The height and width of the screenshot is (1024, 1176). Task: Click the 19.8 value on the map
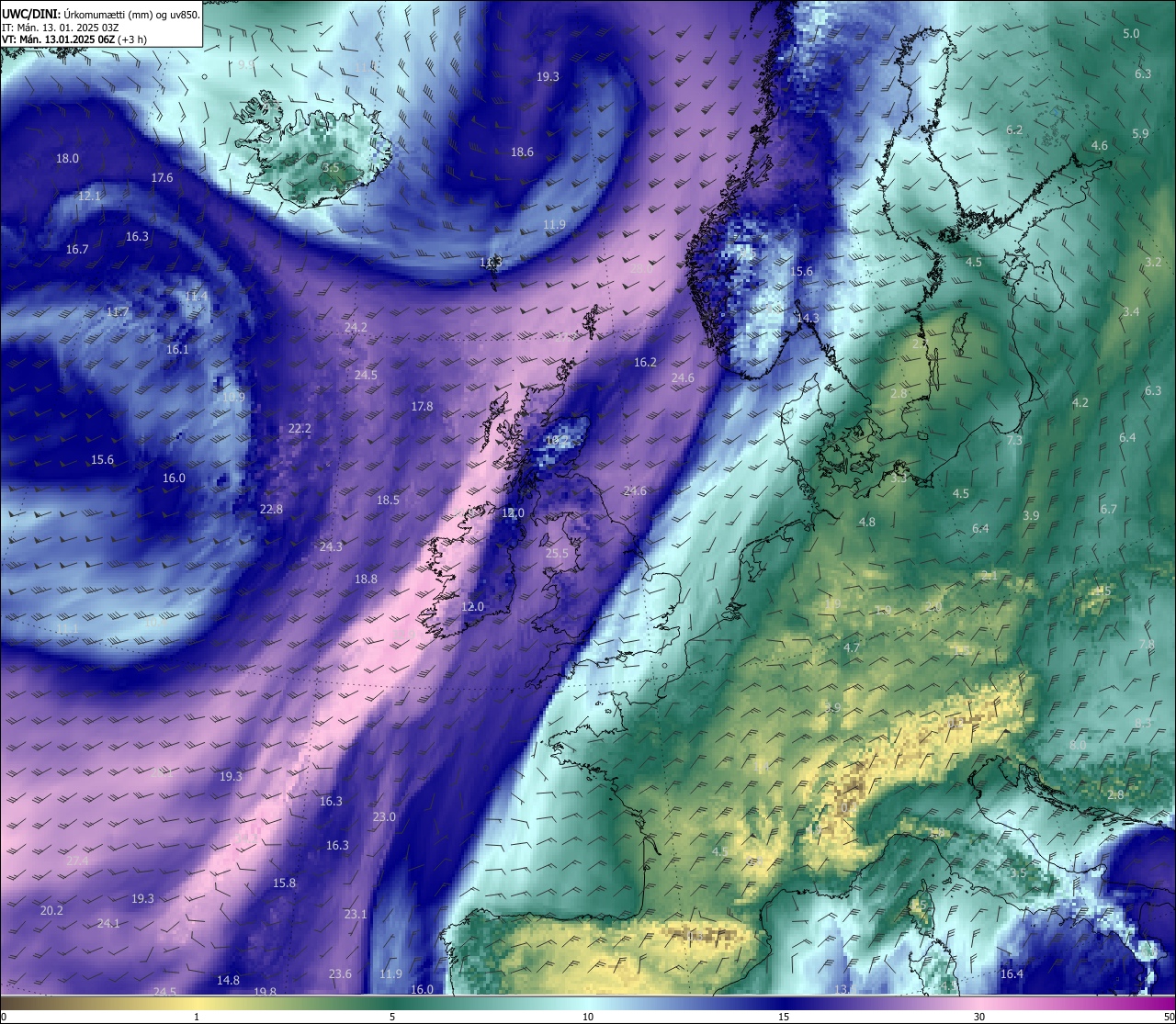(x=265, y=992)
